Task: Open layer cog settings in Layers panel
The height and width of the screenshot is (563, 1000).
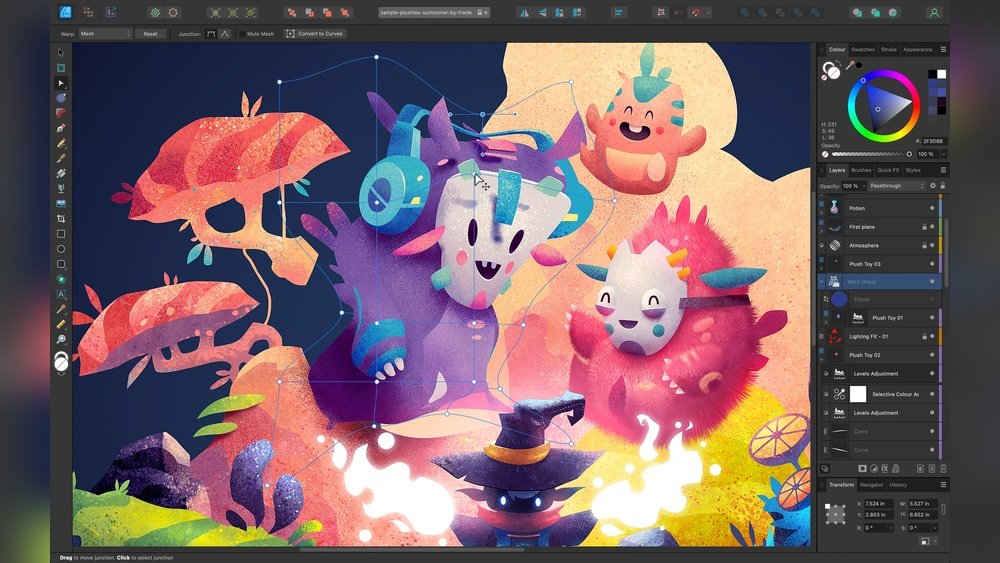Action: coord(932,186)
